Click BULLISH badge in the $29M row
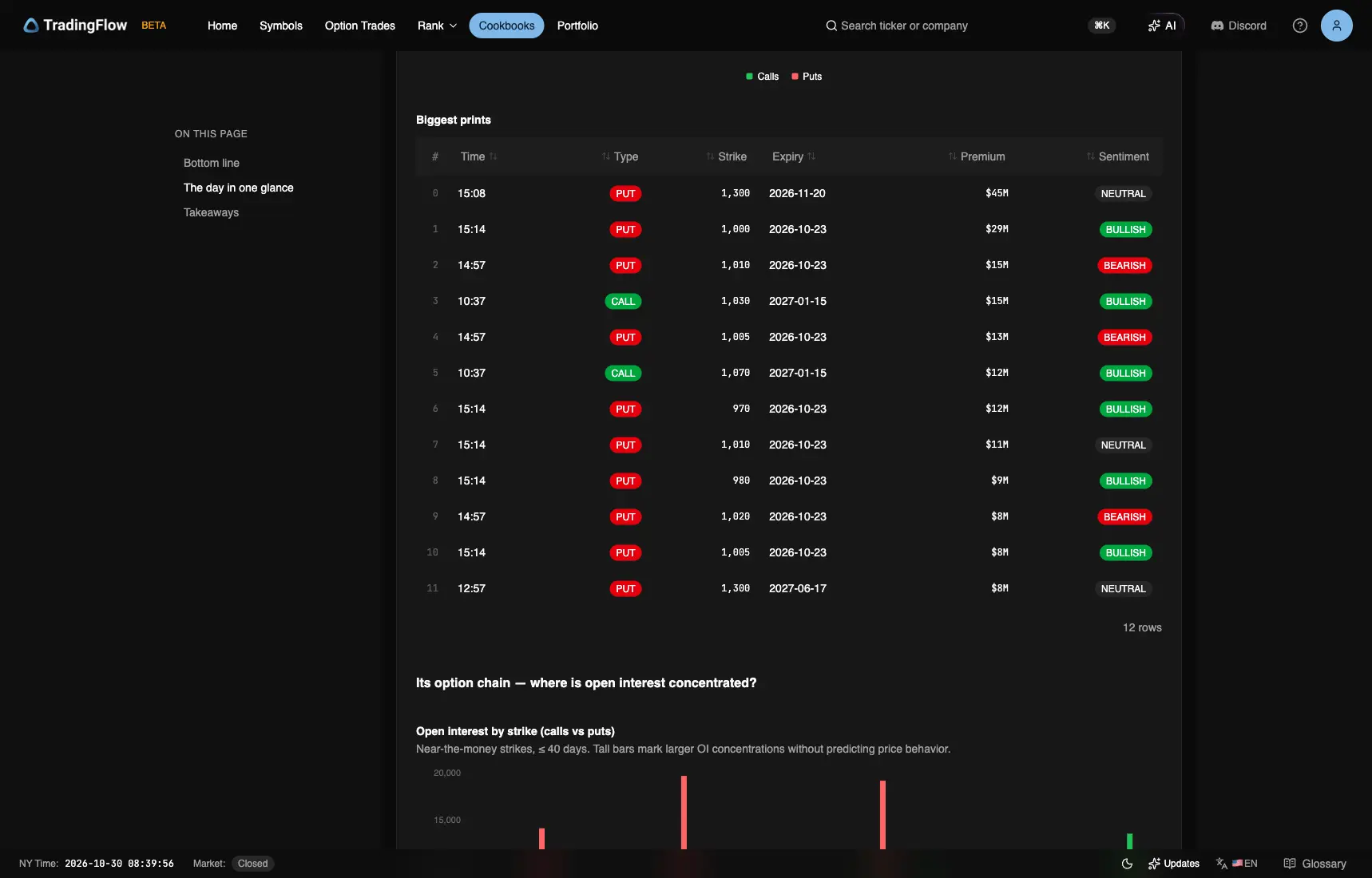 (1125, 229)
